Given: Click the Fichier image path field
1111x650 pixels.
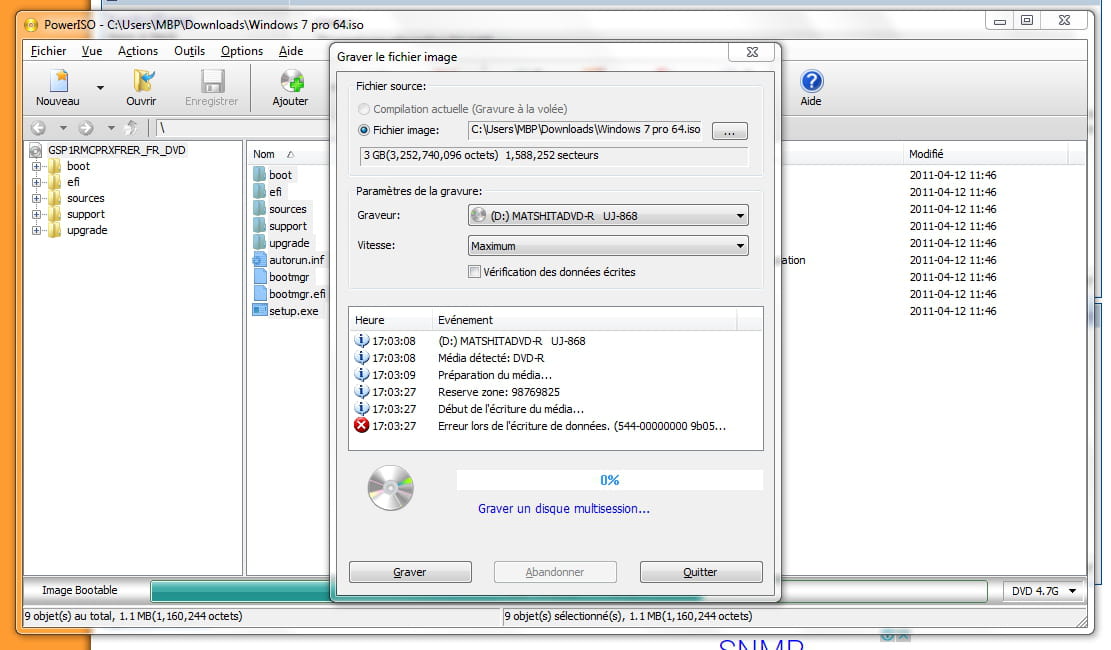Looking at the screenshot, I should click(x=585, y=130).
